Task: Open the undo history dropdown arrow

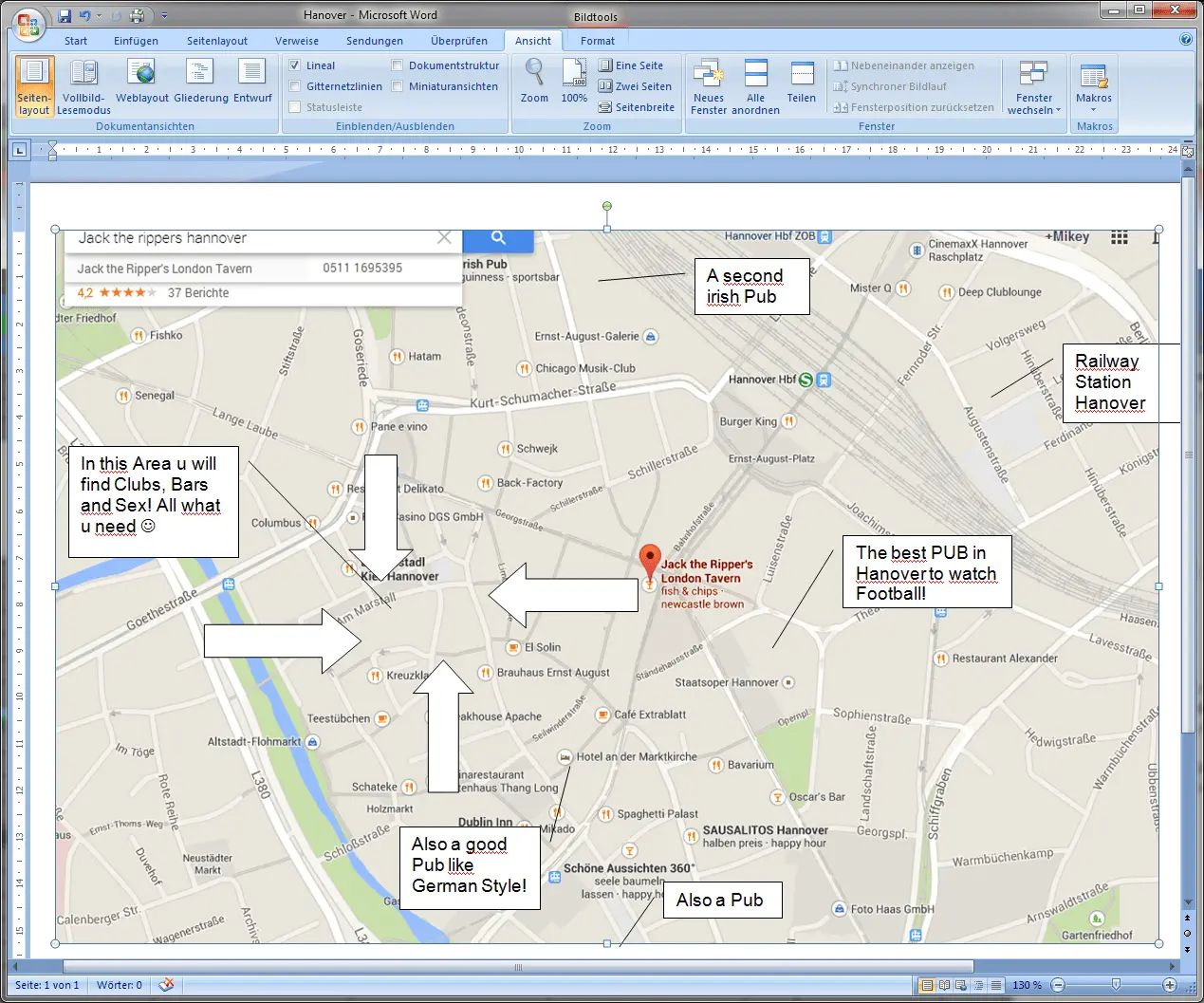Action: [x=98, y=16]
